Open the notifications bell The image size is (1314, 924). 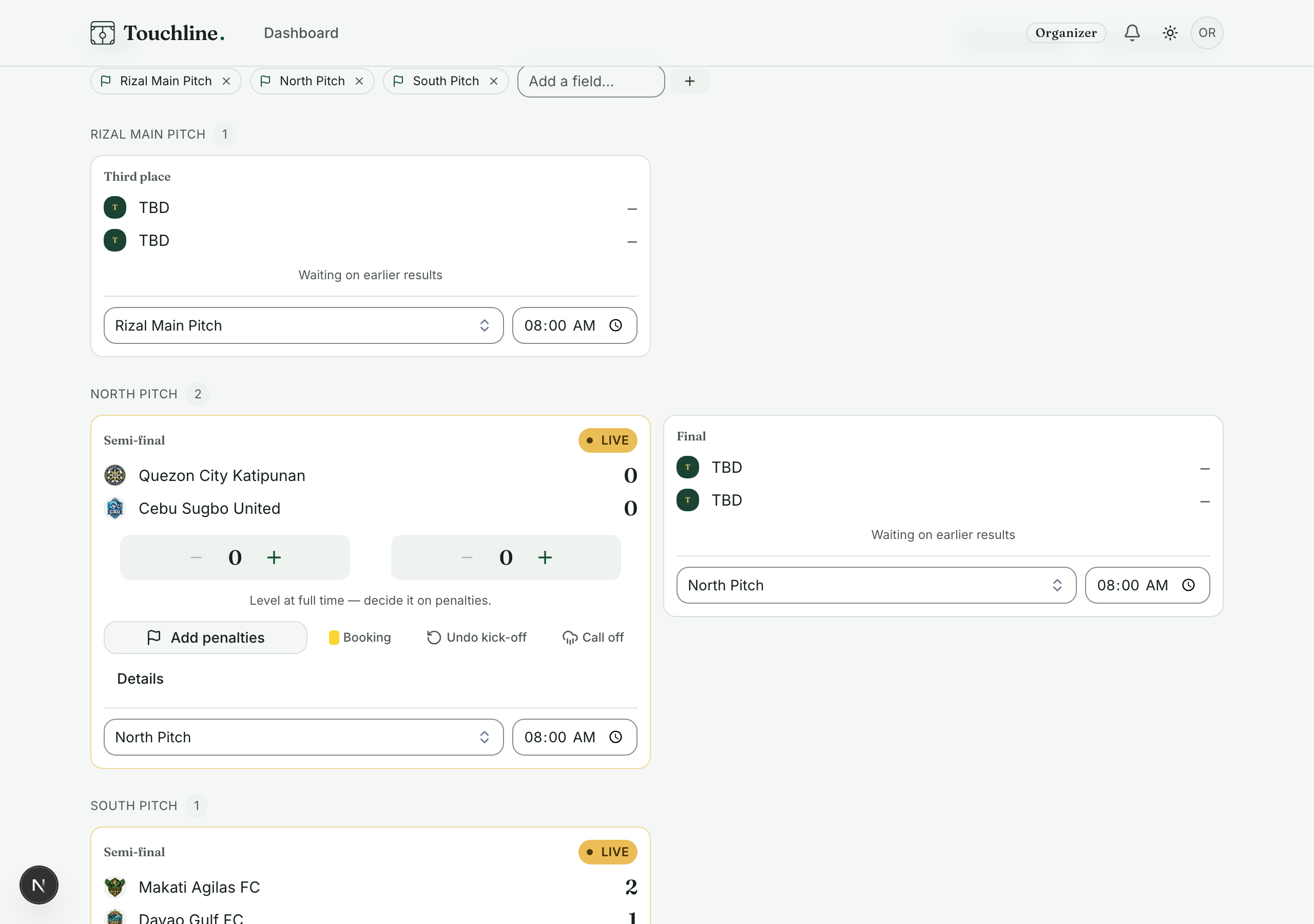[x=1132, y=33]
